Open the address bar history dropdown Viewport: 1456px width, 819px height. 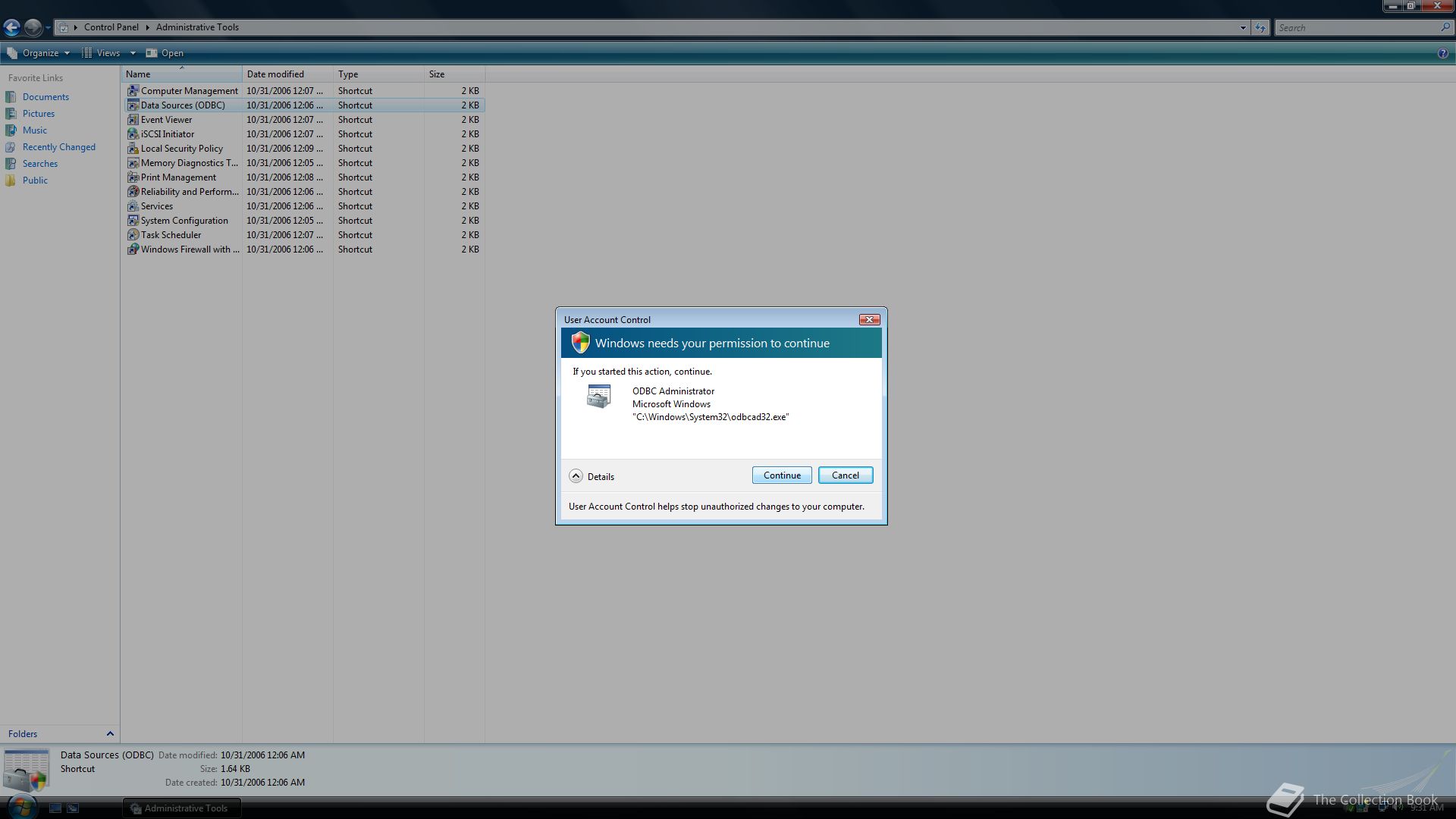1243,28
